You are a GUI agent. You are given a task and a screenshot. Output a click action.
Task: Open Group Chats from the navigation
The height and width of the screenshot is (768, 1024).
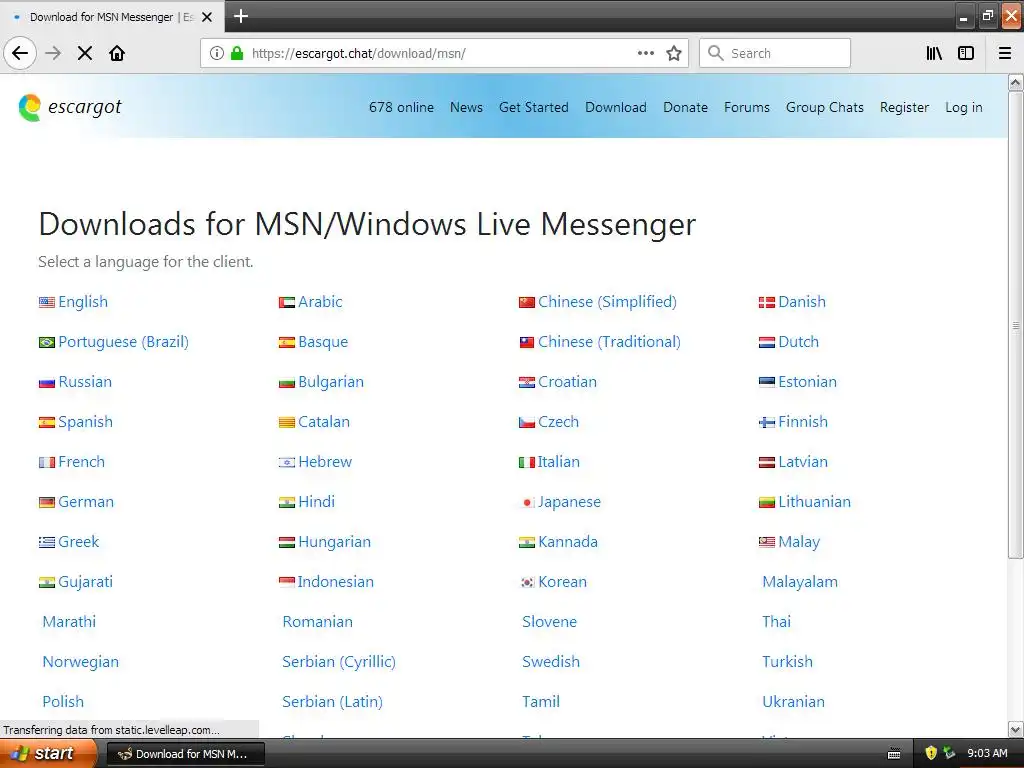pos(824,107)
